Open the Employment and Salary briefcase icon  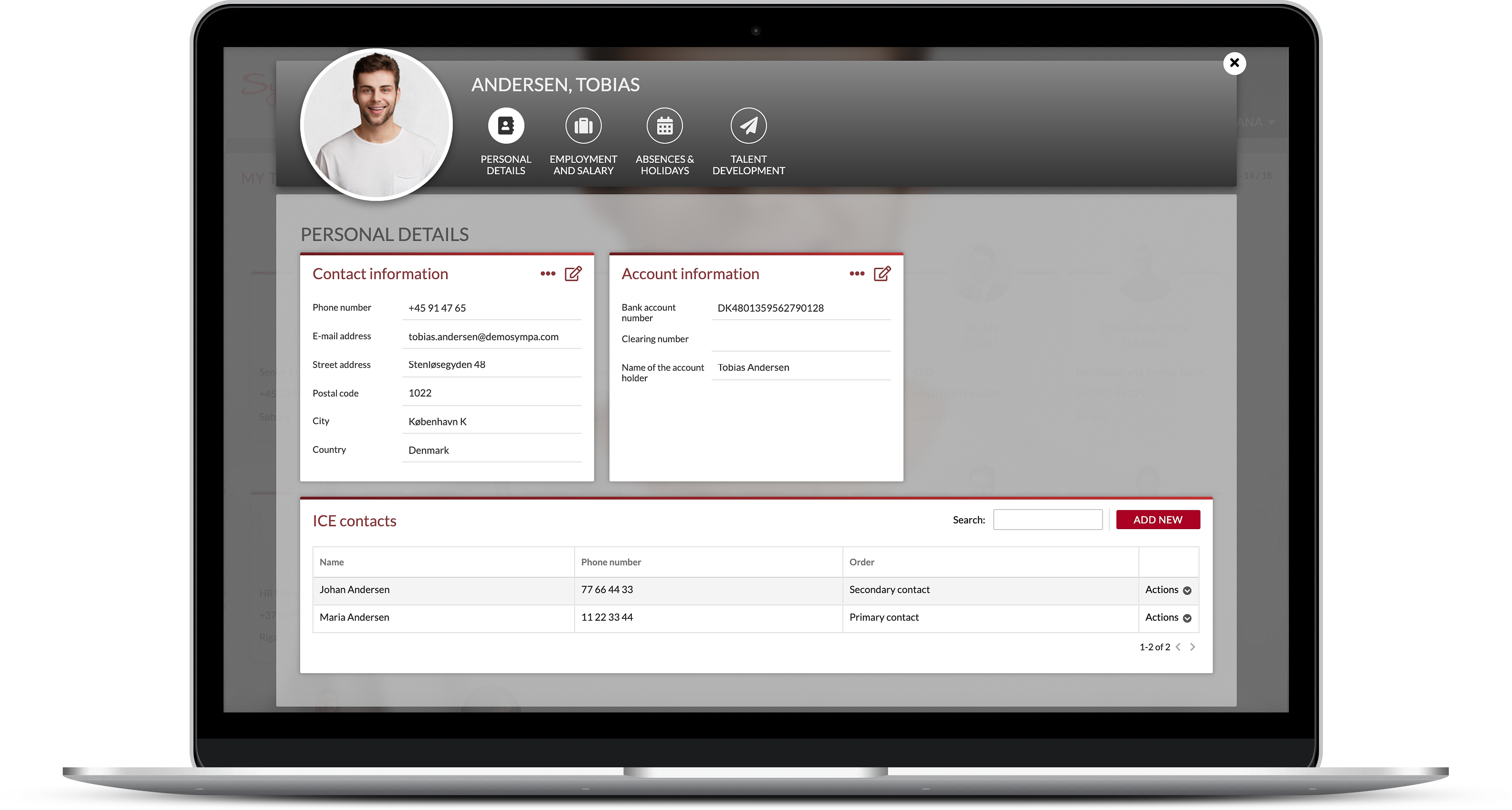click(x=583, y=125)
